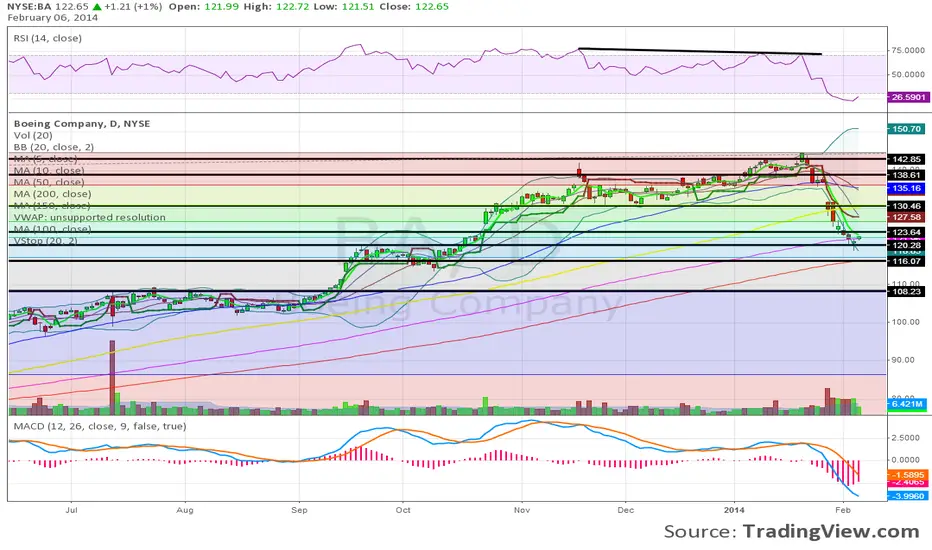The height and width of the screenshot is (550, 932).
Task: Open the MACD (12, 26, close, 9, false, true) label
Action: pos(100,426)
